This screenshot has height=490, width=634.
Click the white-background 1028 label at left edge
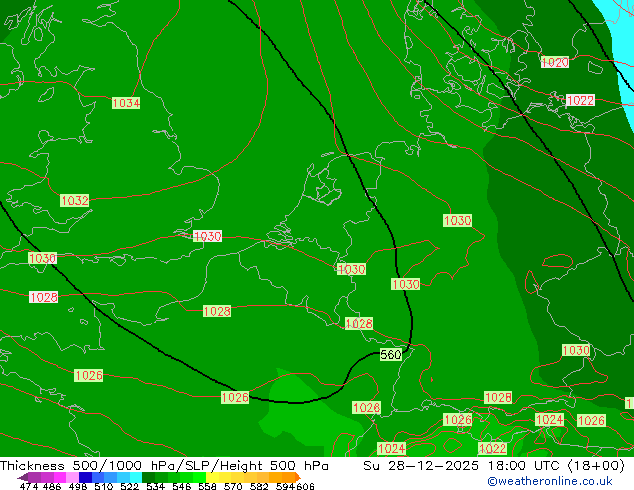[44, 297]
